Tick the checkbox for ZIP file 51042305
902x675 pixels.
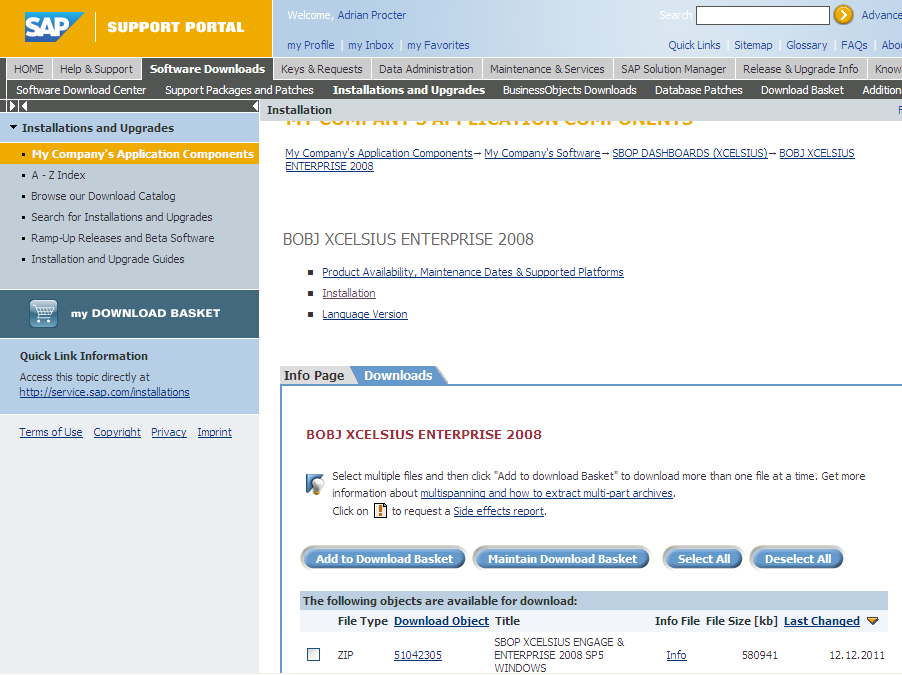[314, 654]
